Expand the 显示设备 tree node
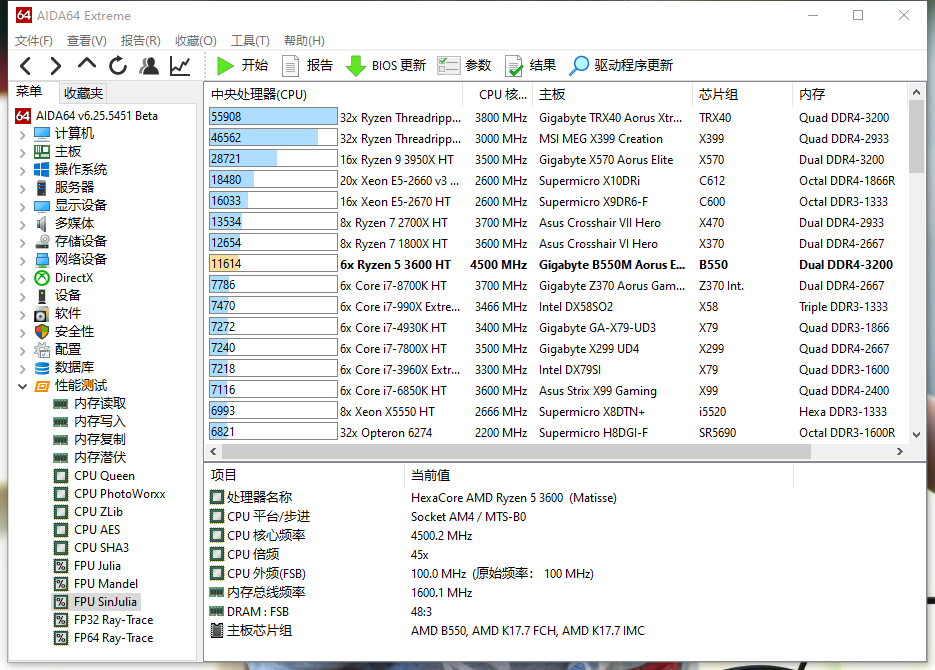 pos(22,206)
